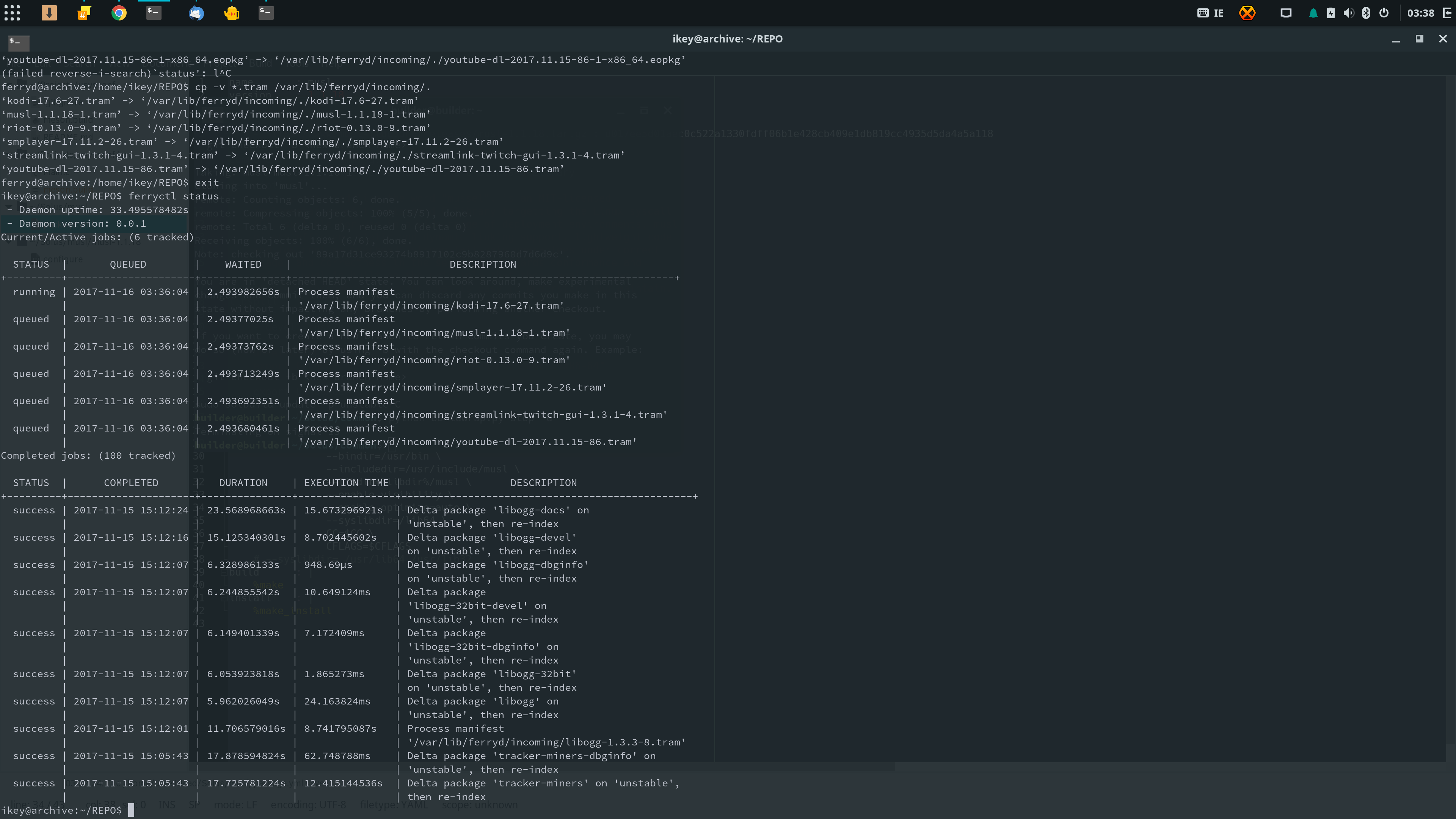This screenshot has width=1456, height=819.
Task: Click youtube-dl-2017.11.15-86.tram path in jobs table
Action: pos(468,441)
